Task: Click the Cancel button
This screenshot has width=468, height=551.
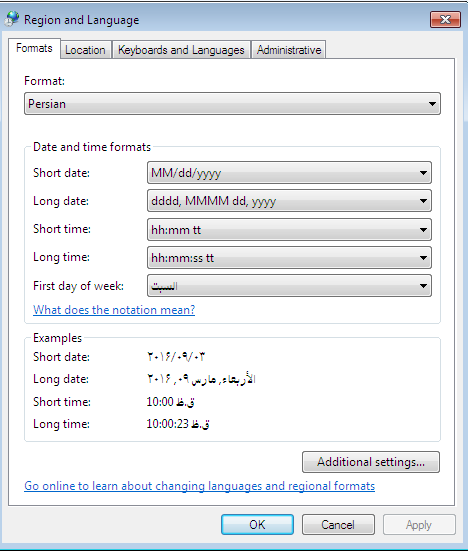Action: point(338,525)
